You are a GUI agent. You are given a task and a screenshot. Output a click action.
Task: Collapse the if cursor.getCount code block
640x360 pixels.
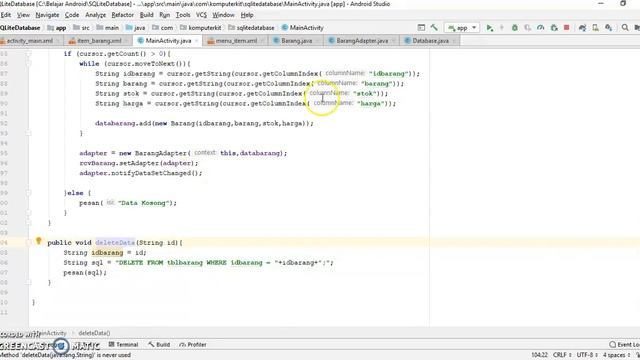point(28,54)
